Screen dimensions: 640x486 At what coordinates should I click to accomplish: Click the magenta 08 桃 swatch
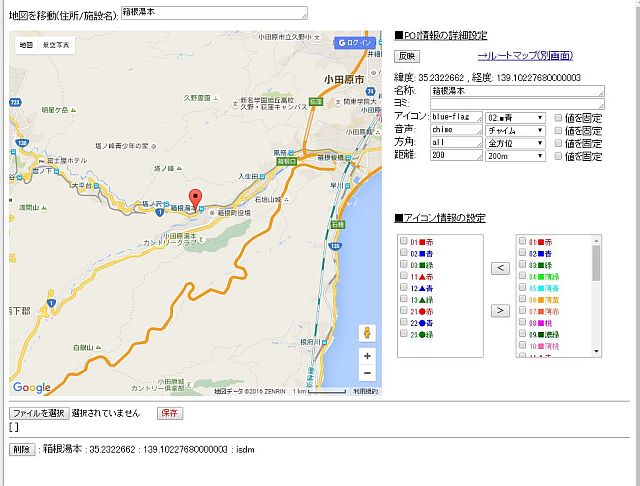(541, 323)
